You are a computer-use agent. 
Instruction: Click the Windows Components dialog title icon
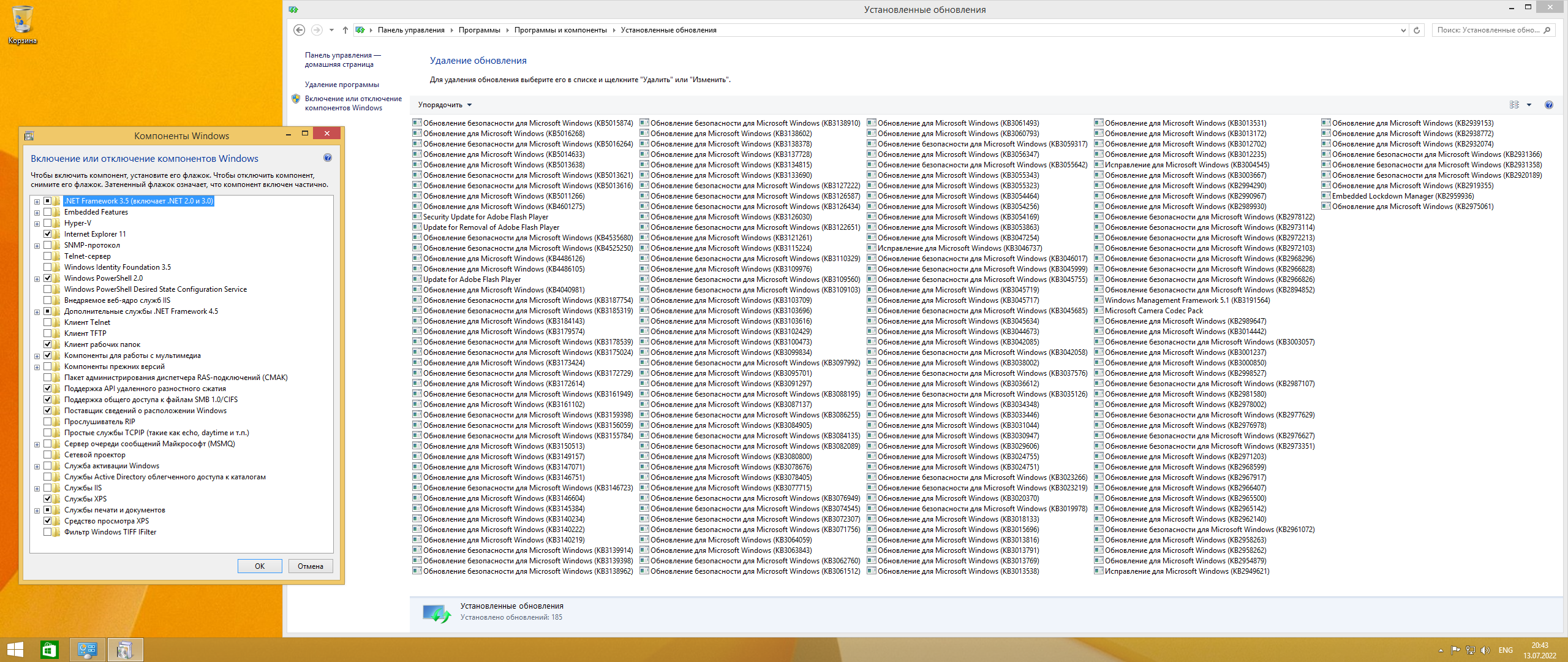pos(29,136)
